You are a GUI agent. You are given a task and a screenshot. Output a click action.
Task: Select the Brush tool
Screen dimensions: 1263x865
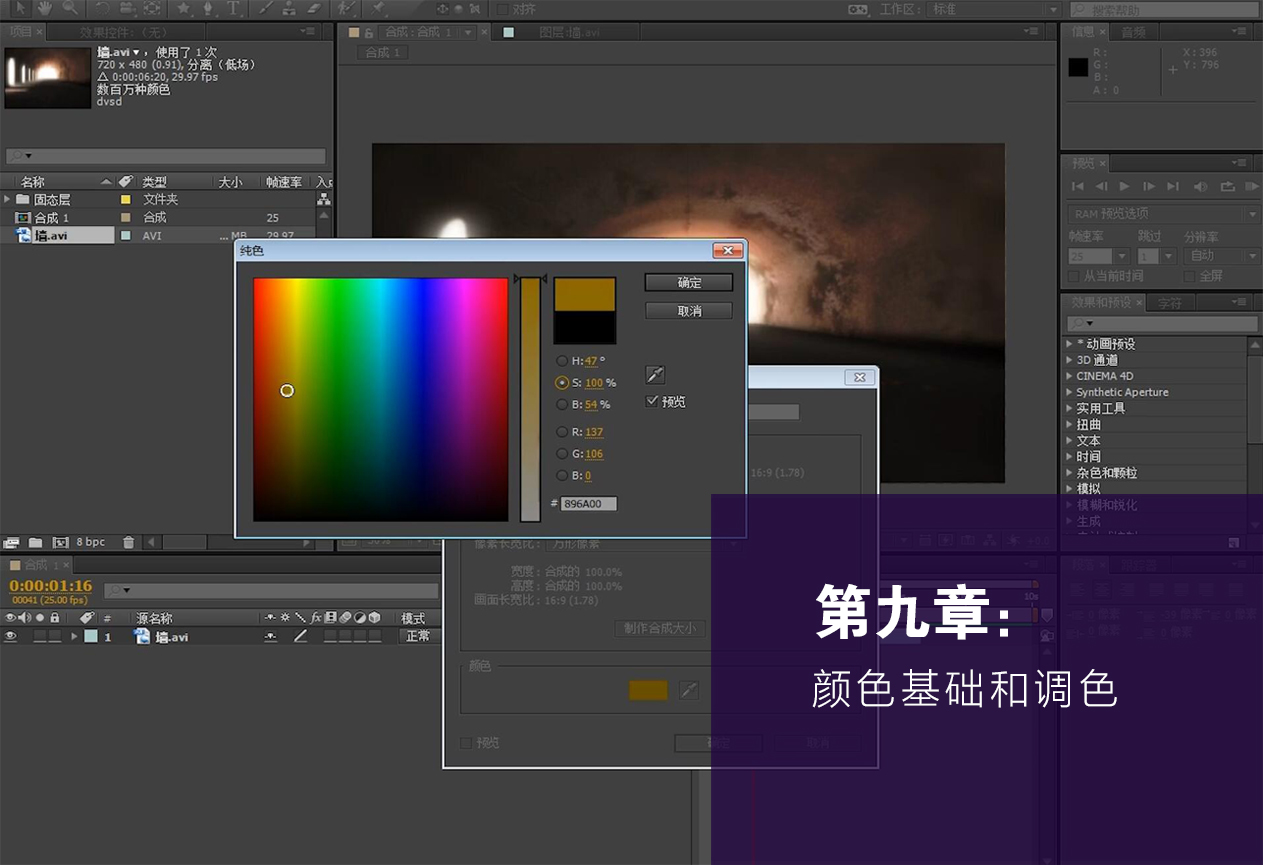tap(265, 8)
